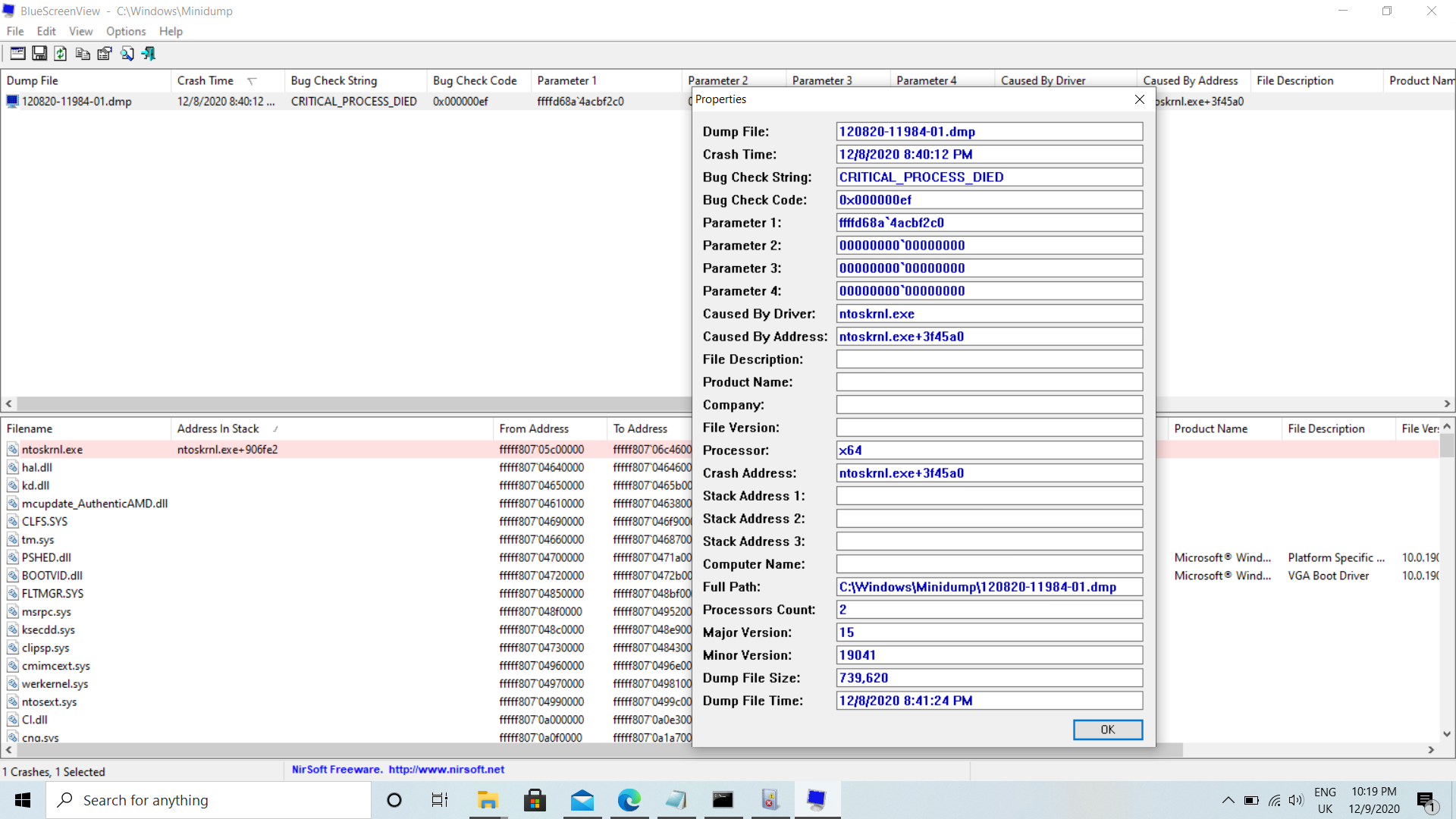1456x819 pixels.
Task: Click the file icon next to hal.dll
Action: pyautogui.click(x=13, y=468)
